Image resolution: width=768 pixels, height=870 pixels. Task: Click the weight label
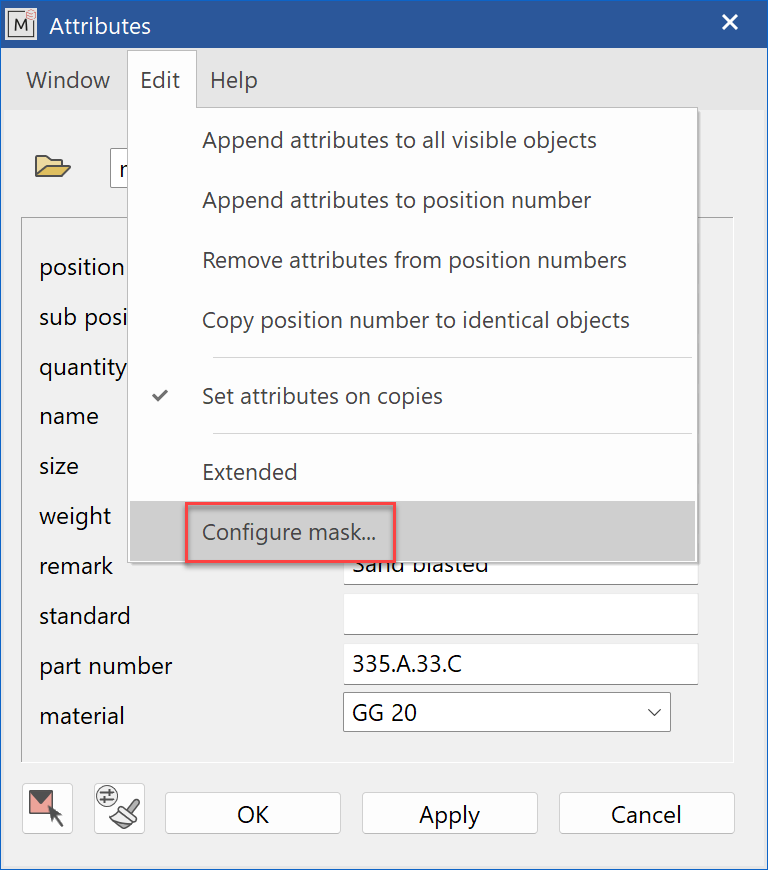(x=75, y=517)
